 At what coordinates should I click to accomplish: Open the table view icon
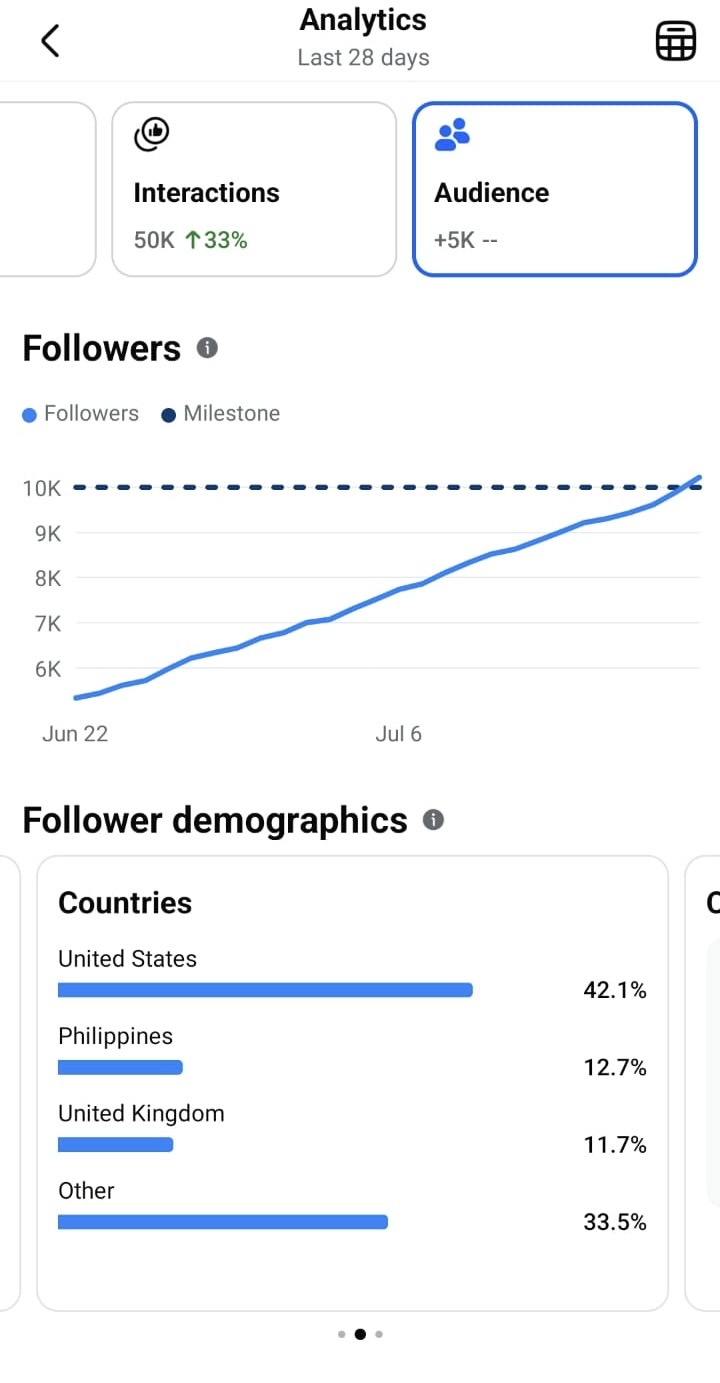click(x=675, y=41)
